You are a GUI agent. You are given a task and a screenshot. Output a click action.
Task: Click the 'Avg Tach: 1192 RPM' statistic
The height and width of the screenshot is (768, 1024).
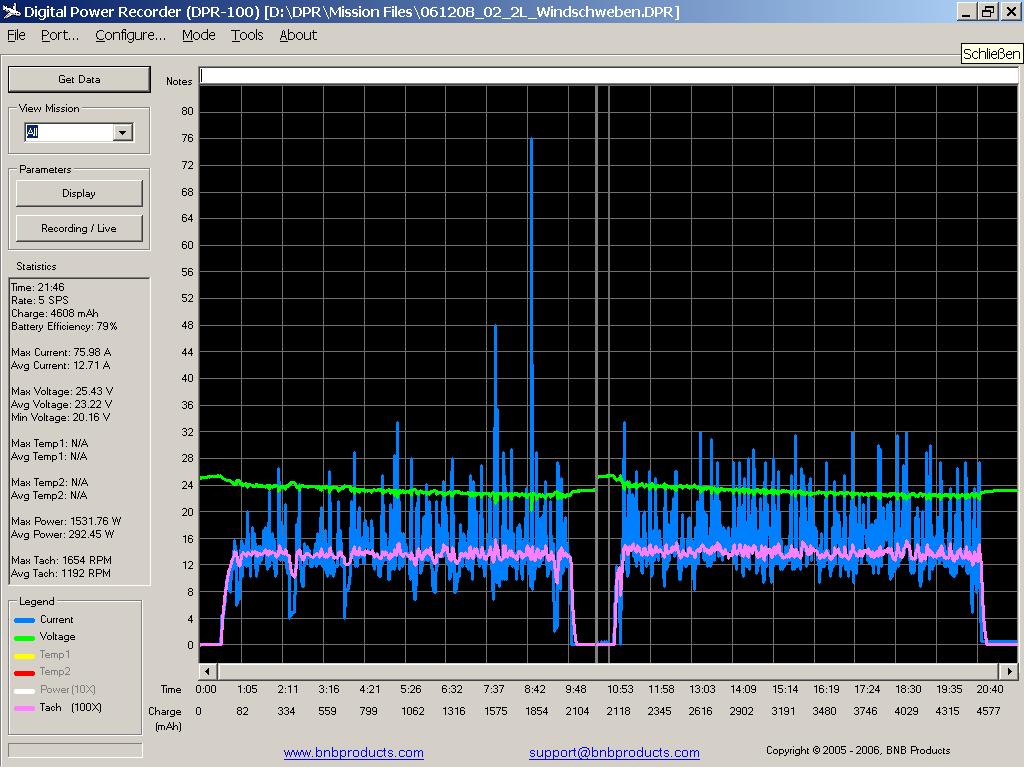61,573
